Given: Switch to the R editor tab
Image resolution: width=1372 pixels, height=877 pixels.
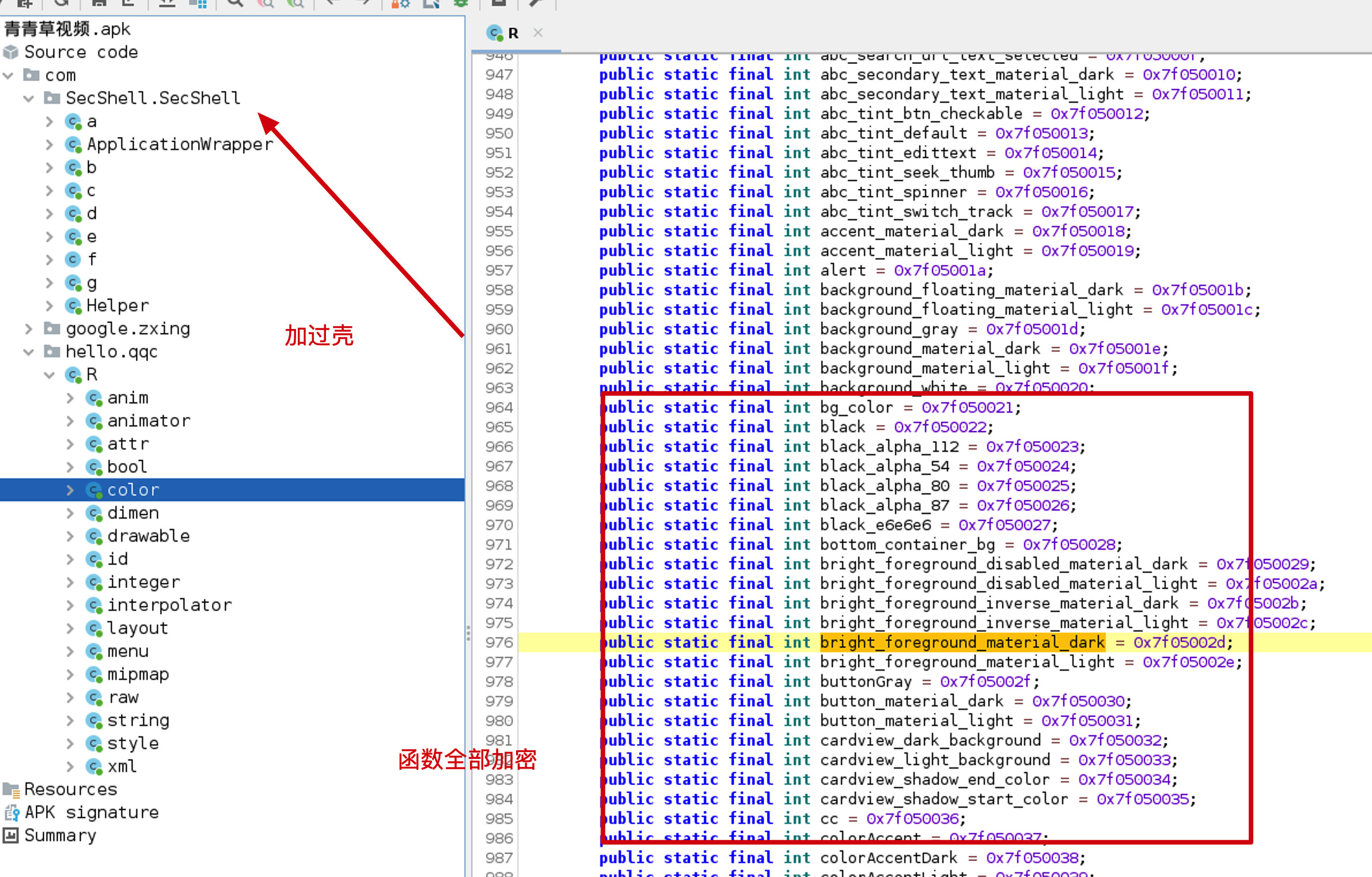Looking at the screenshot, I should (x=513, y=33).
